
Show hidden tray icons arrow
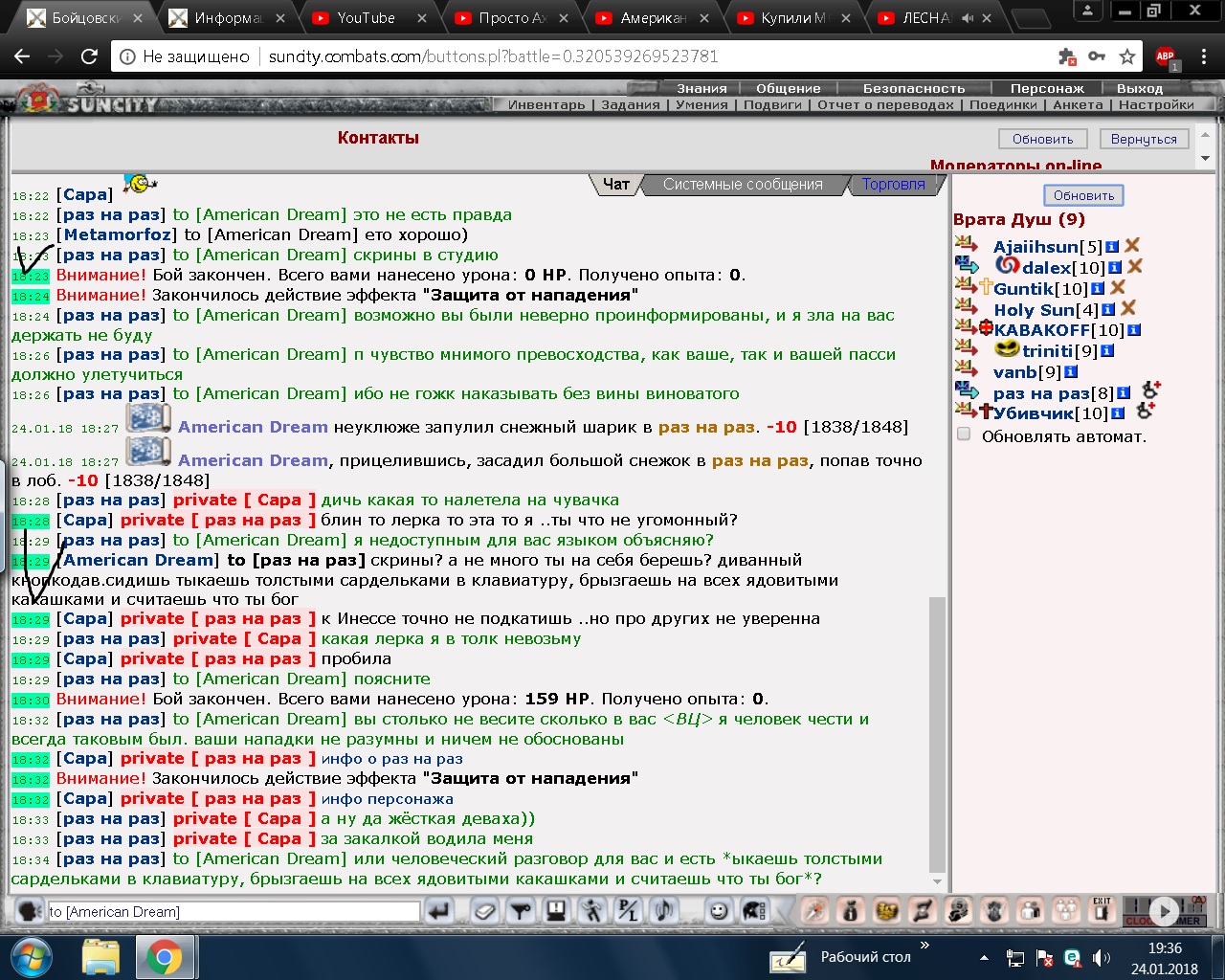985,957
